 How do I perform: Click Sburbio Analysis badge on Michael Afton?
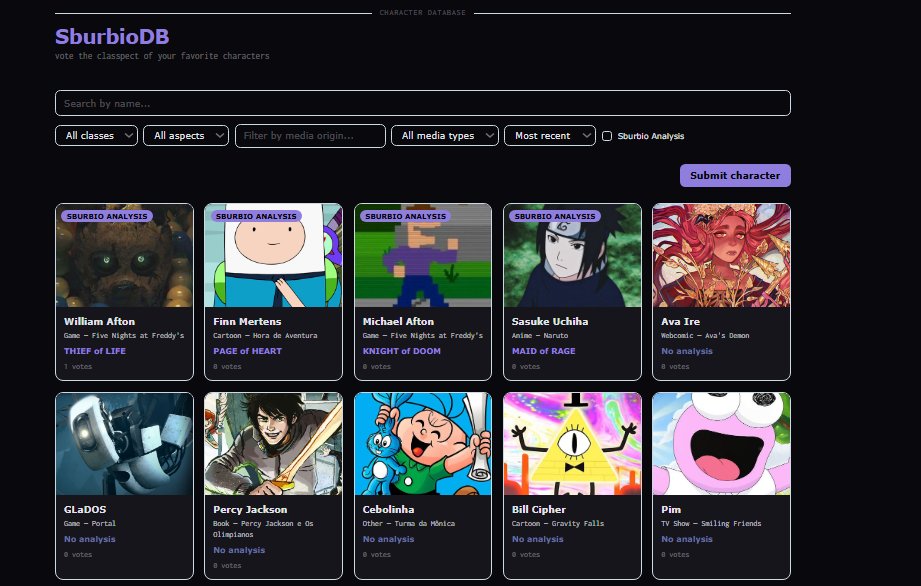[405, 216]
